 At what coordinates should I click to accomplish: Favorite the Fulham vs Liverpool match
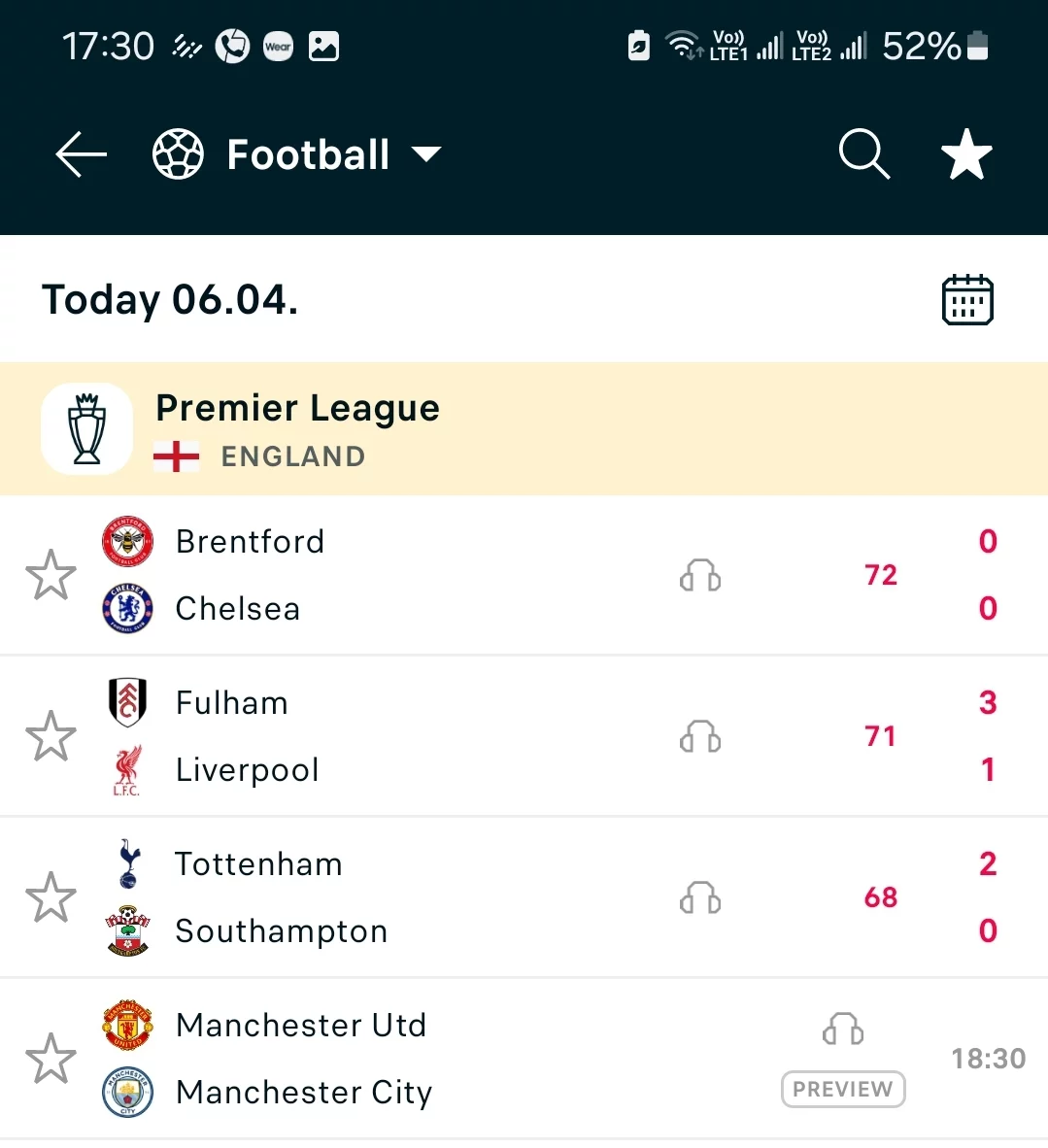[51, 736]
